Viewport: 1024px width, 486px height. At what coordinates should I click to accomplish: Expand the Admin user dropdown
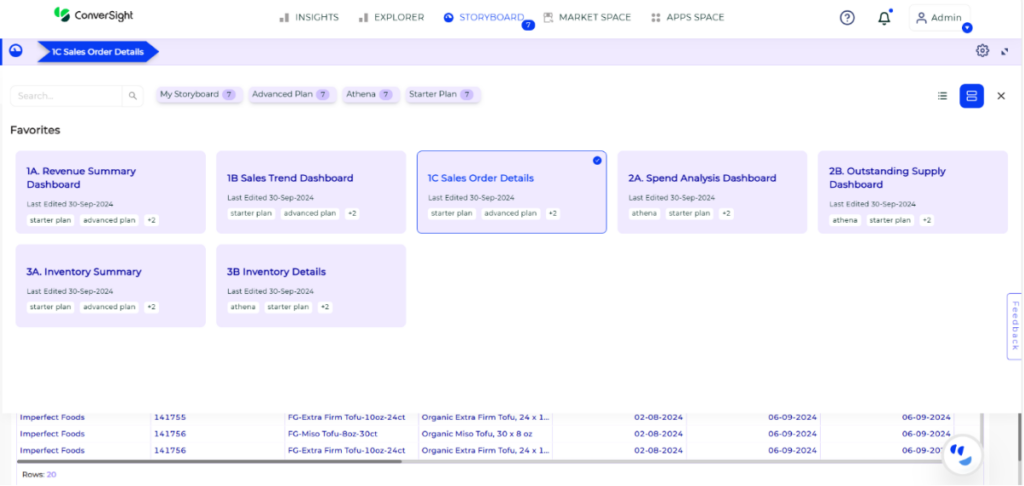[939, 18]
